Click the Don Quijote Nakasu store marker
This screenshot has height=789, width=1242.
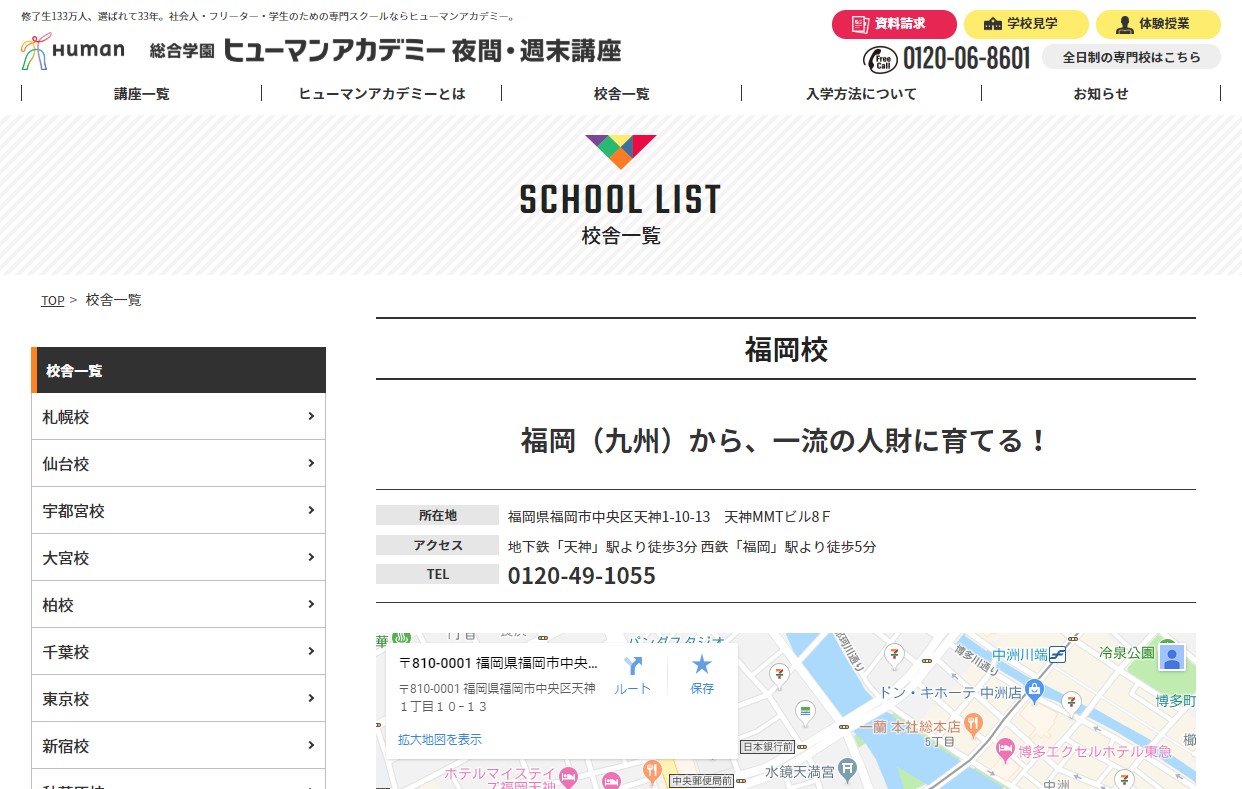(x=1035, y=689)
